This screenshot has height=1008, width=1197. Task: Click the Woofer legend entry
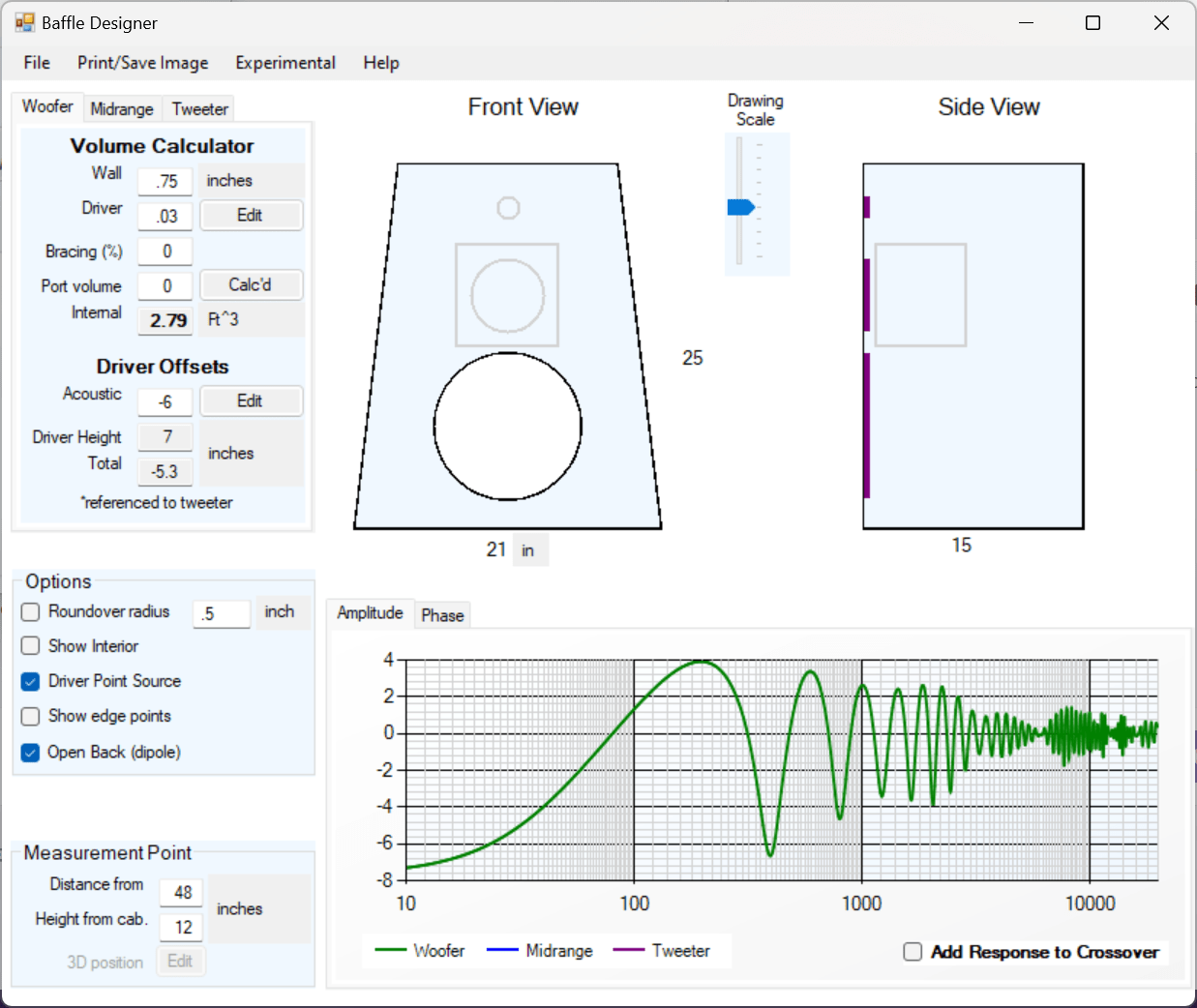point(419,951)
